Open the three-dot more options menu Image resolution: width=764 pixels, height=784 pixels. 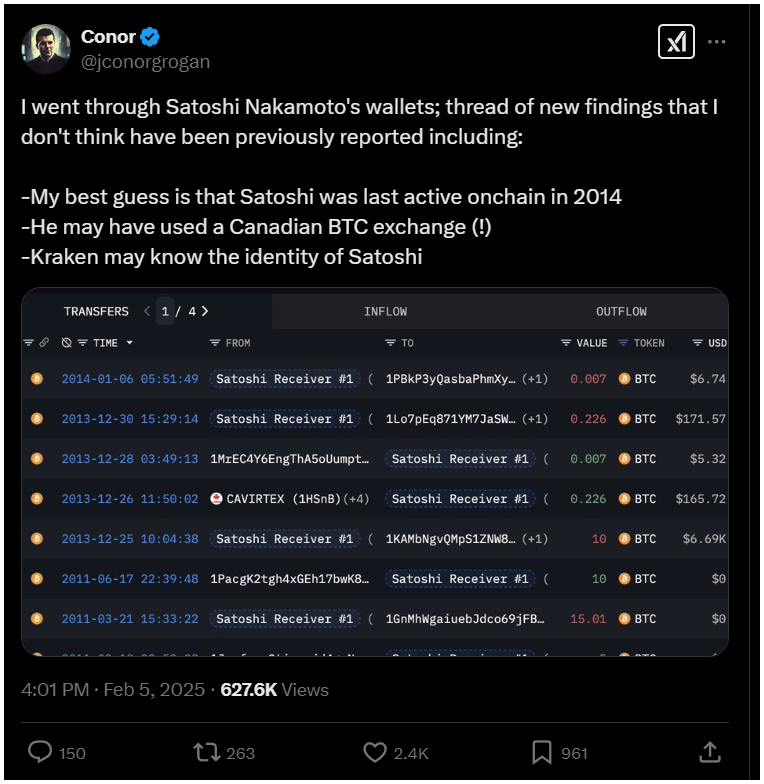click(x=716, y=42)
